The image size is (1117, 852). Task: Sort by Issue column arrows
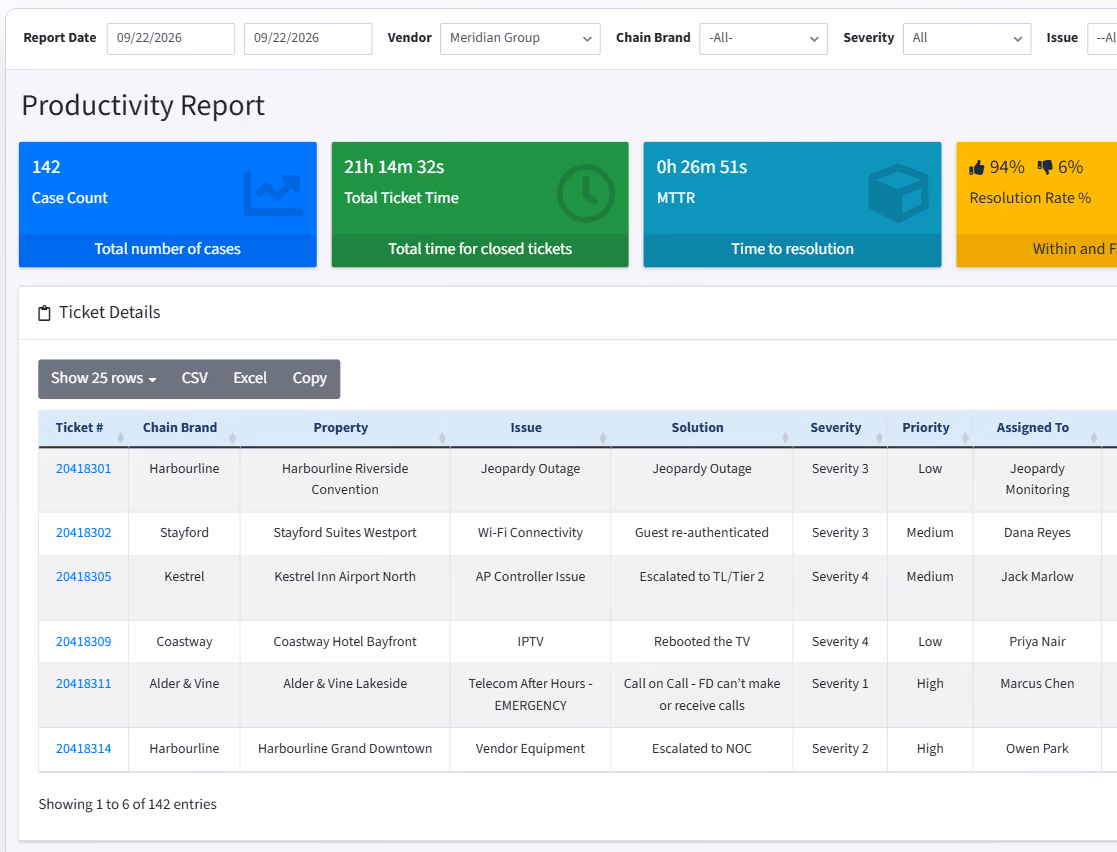coord(603,437)
